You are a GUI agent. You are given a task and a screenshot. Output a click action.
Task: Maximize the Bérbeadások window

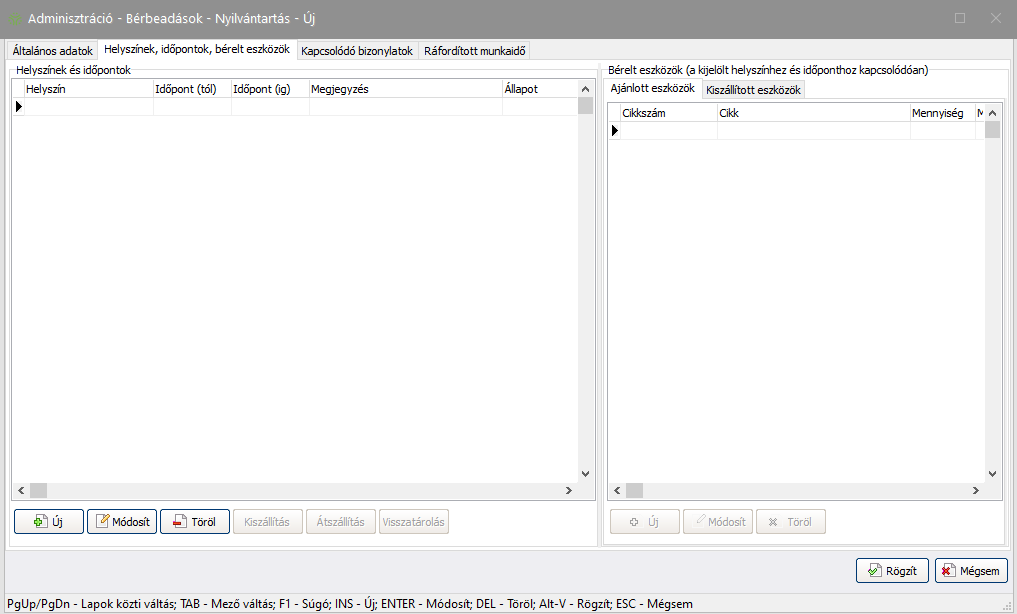click(x=960, y=18)
